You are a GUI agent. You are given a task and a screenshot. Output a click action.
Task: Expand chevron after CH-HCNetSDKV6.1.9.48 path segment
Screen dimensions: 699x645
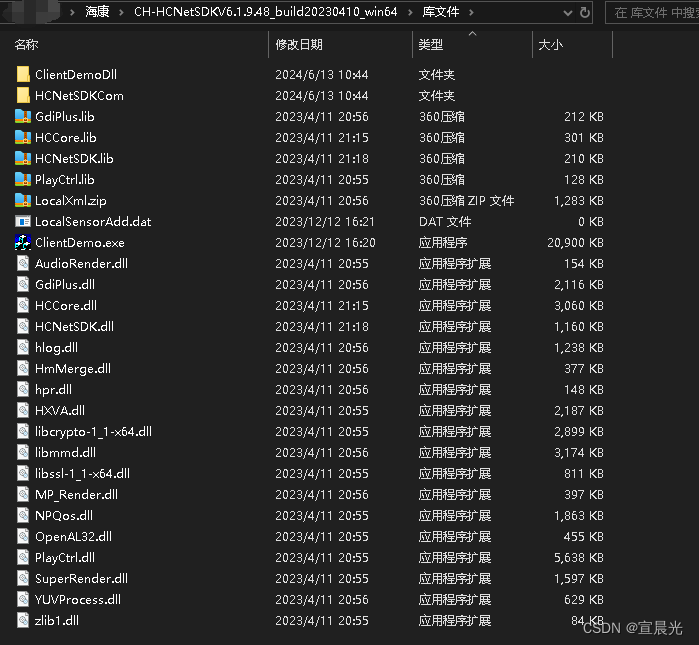(410, 12)
